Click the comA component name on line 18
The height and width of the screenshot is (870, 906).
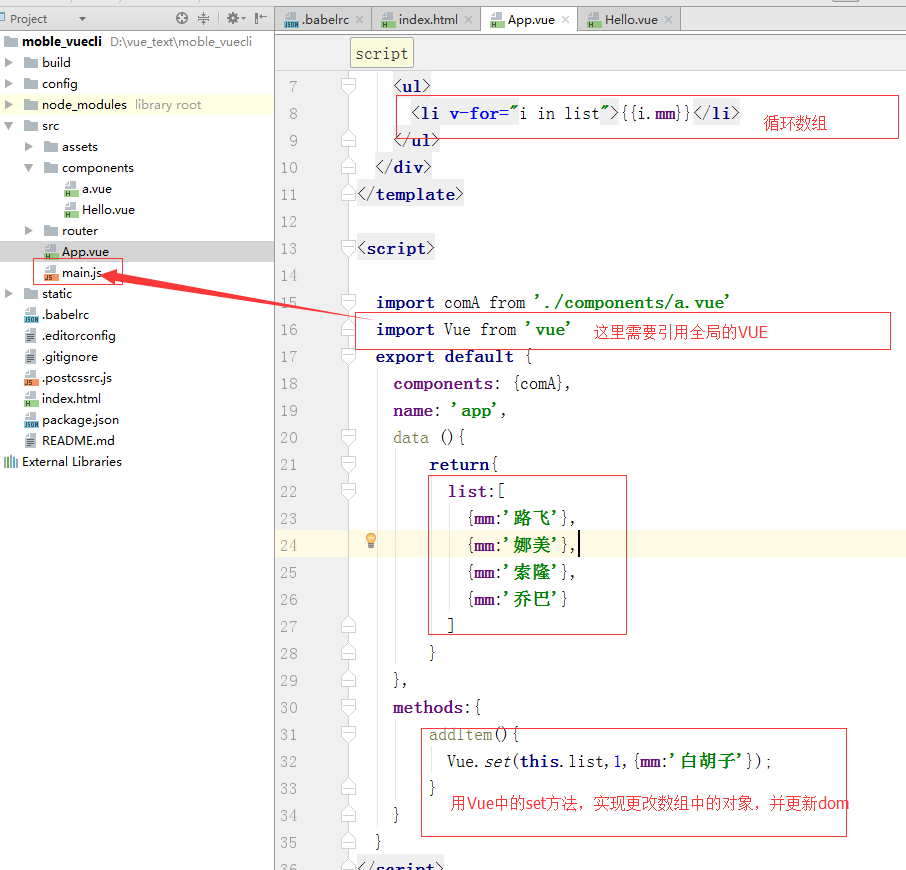[x=538, y=384]
